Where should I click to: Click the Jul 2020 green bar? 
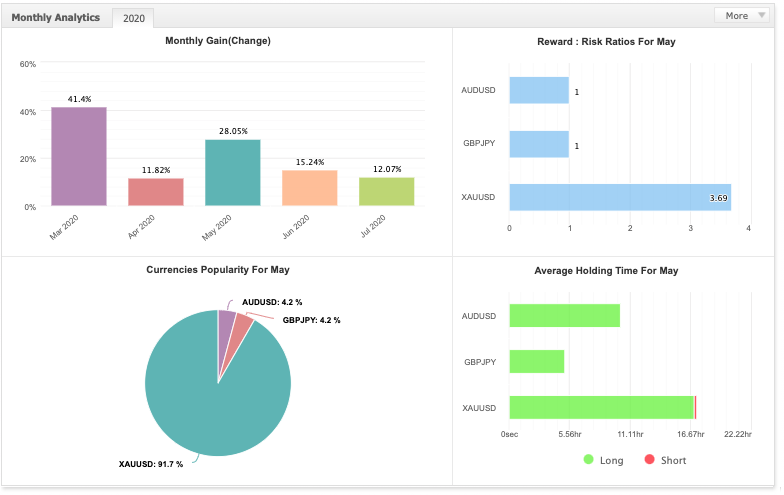coord(386,192)
